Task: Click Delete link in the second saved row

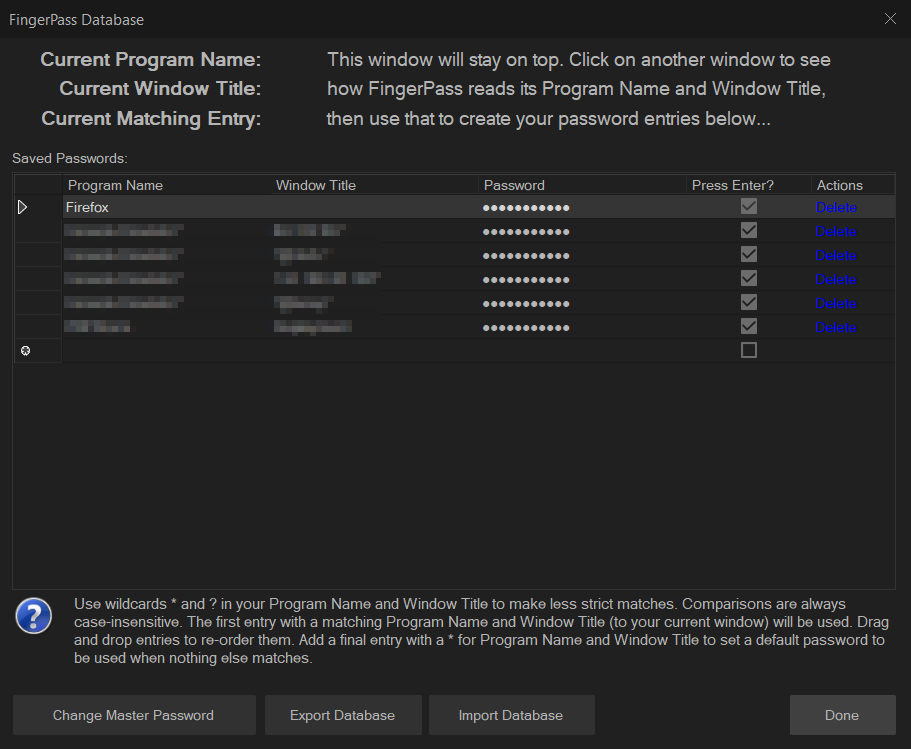Action: coord(836,231)
